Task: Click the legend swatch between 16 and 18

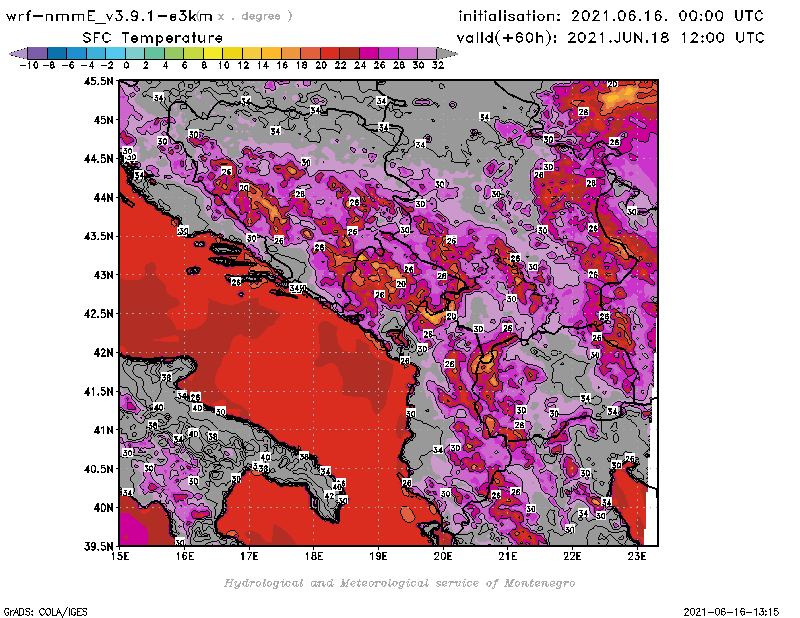Action: [291, 53]
